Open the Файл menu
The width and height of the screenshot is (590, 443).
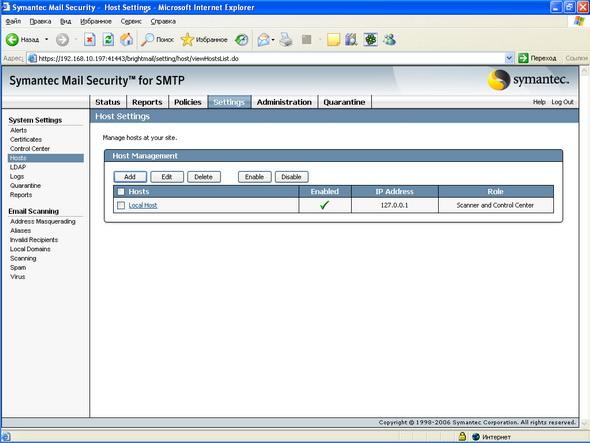(x=13, y=21)
